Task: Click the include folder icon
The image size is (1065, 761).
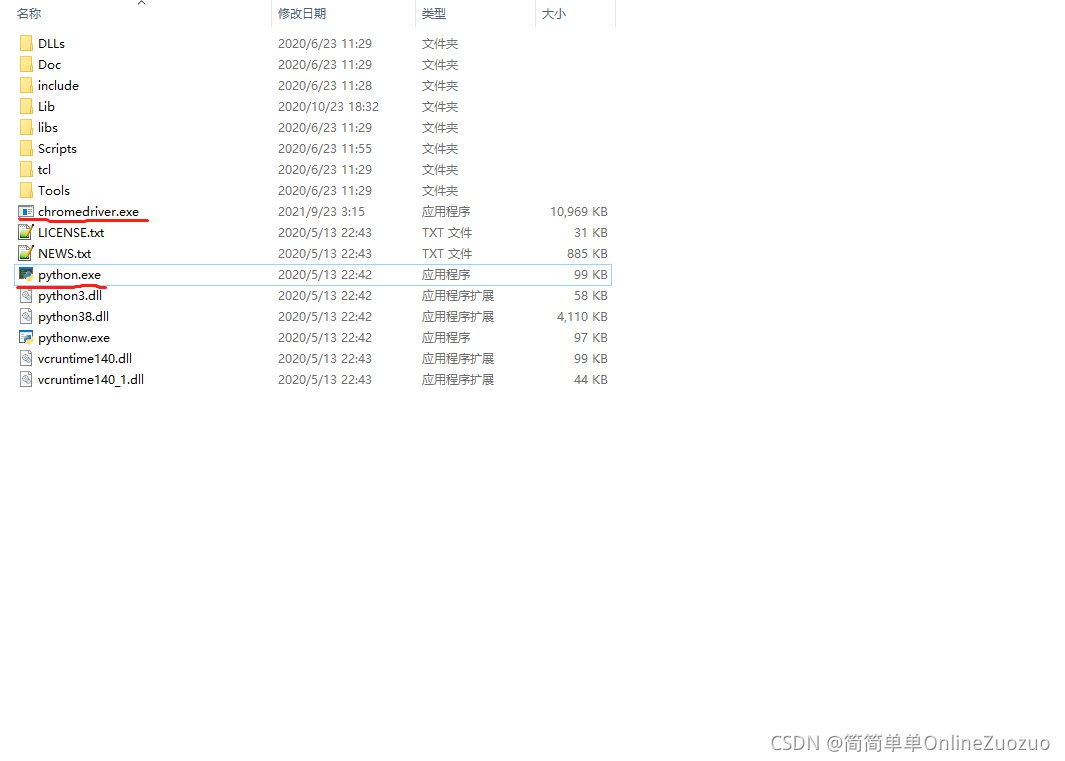Action: tap(26, 86)
